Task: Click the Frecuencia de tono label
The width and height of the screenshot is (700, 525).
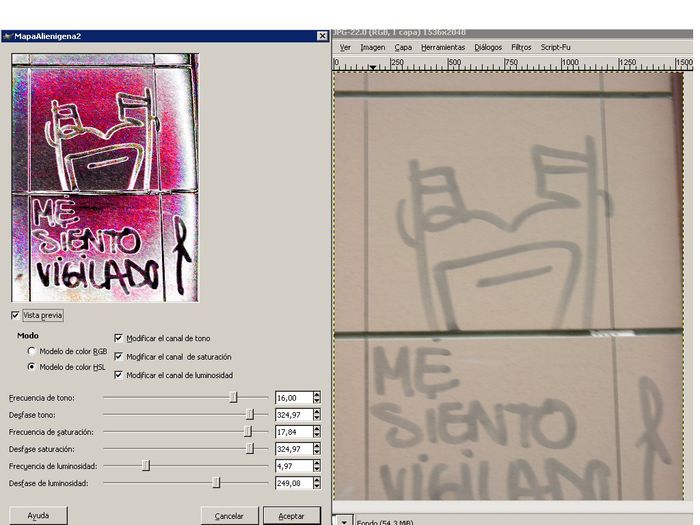Action: (x=42, y=398)
